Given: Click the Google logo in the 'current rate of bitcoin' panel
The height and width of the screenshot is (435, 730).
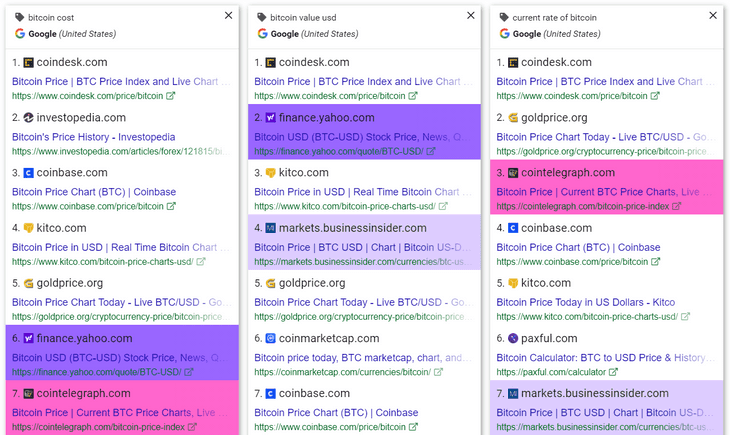Looking at the screenshot, I should (504, 34).
